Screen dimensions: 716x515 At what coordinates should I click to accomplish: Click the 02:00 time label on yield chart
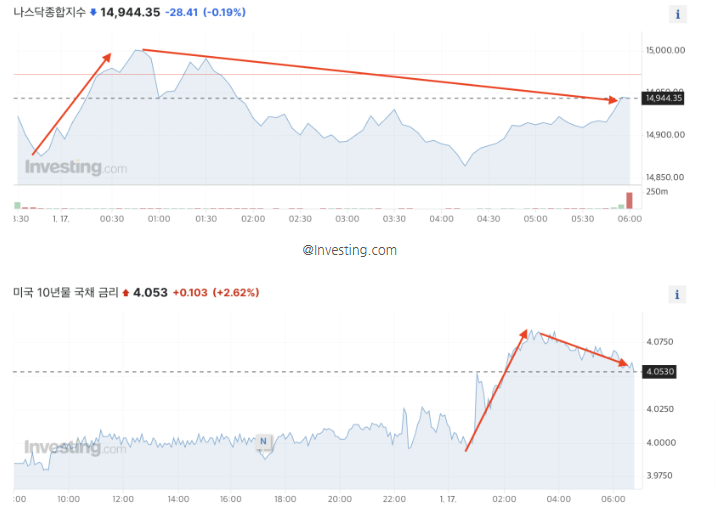(504, 499)
